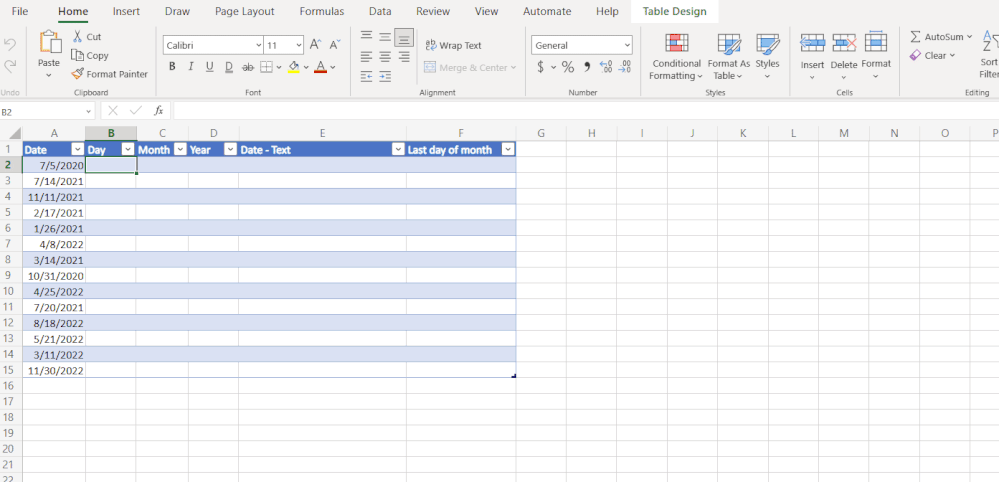
Task: Activate the Format Painter brush
Action: point(78,74)
